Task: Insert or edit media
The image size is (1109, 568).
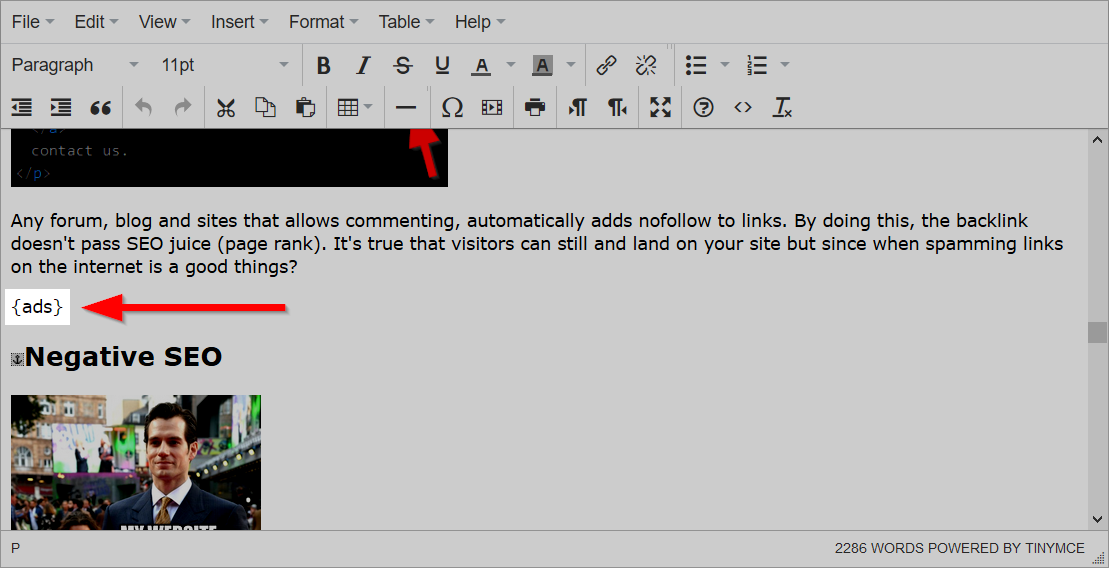Action: (x=492, y=108)
